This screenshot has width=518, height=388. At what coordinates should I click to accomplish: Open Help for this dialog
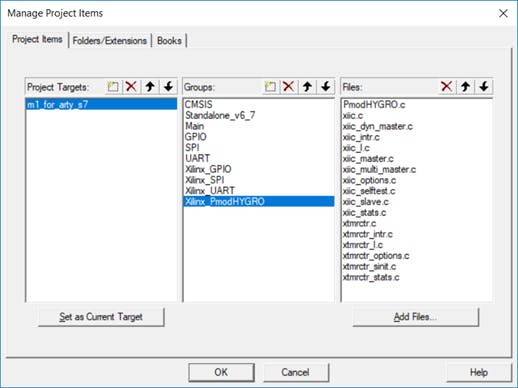click(479, 372)
